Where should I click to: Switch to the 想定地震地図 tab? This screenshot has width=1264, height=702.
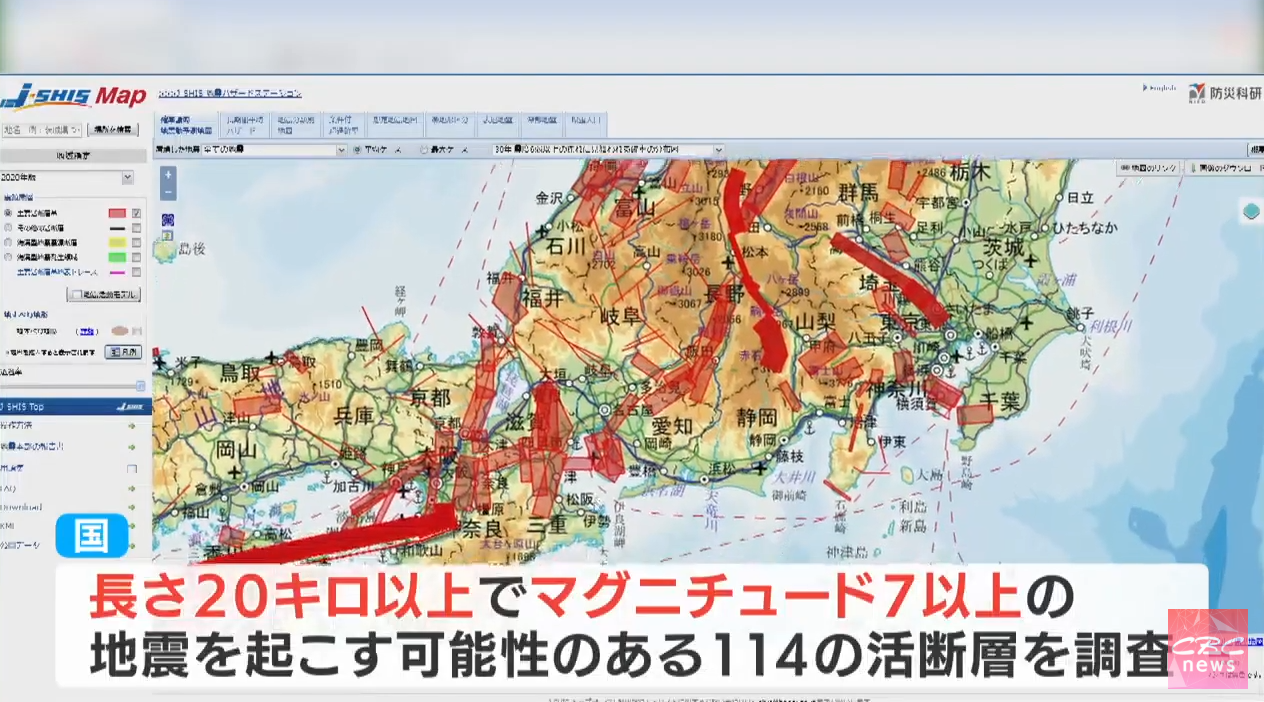tap(394, 124)
